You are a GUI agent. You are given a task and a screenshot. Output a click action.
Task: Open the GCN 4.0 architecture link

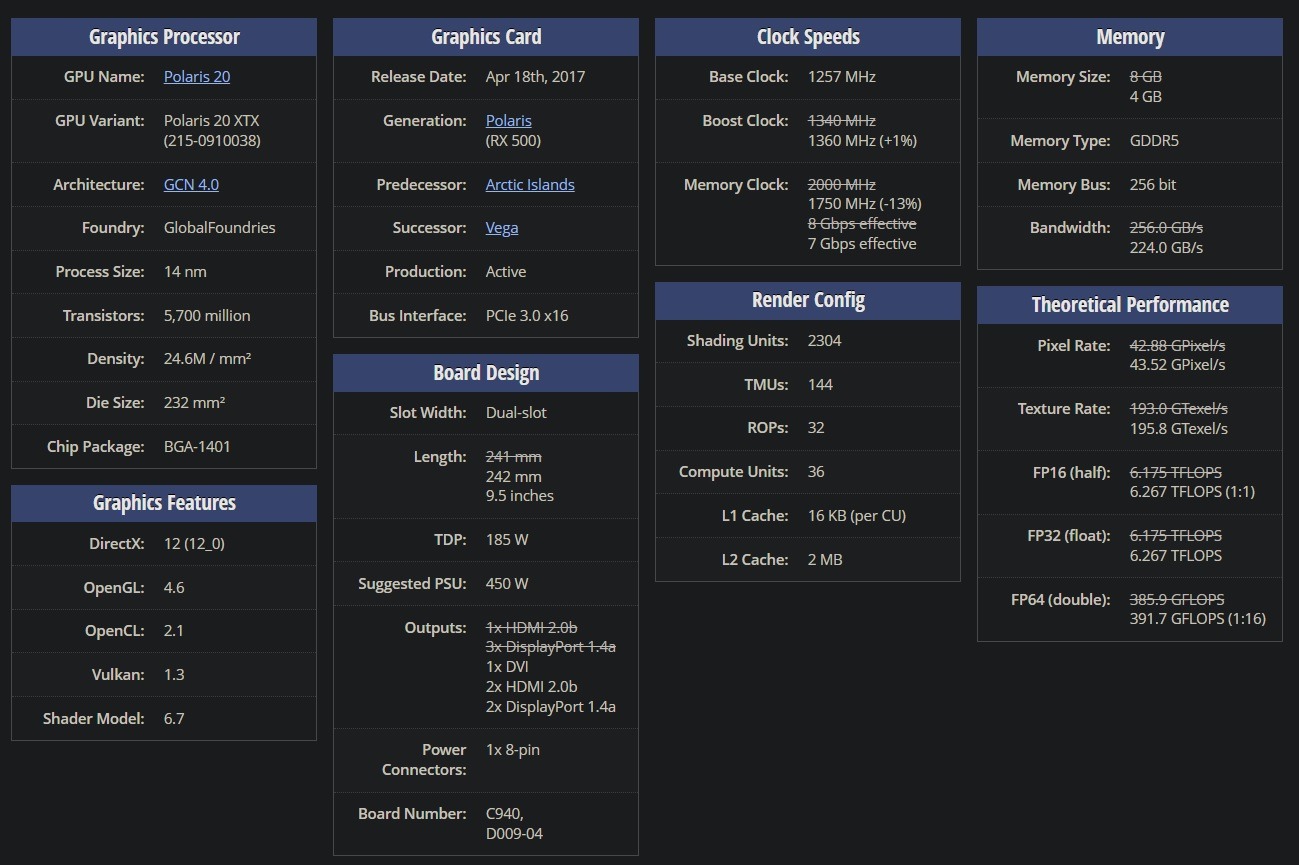click(x=191, y=185)
